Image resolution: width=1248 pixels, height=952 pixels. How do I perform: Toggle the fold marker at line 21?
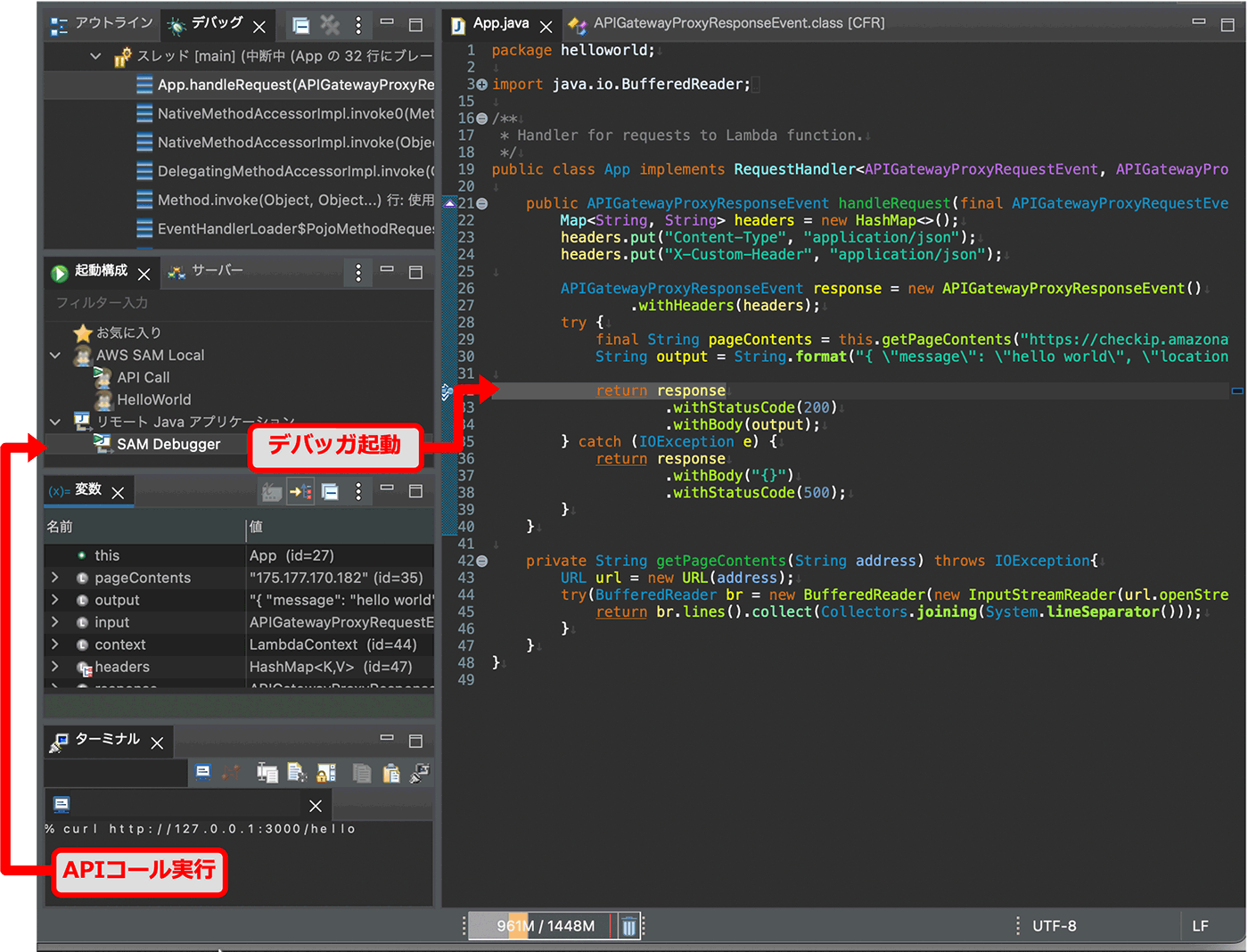[482, 204]
